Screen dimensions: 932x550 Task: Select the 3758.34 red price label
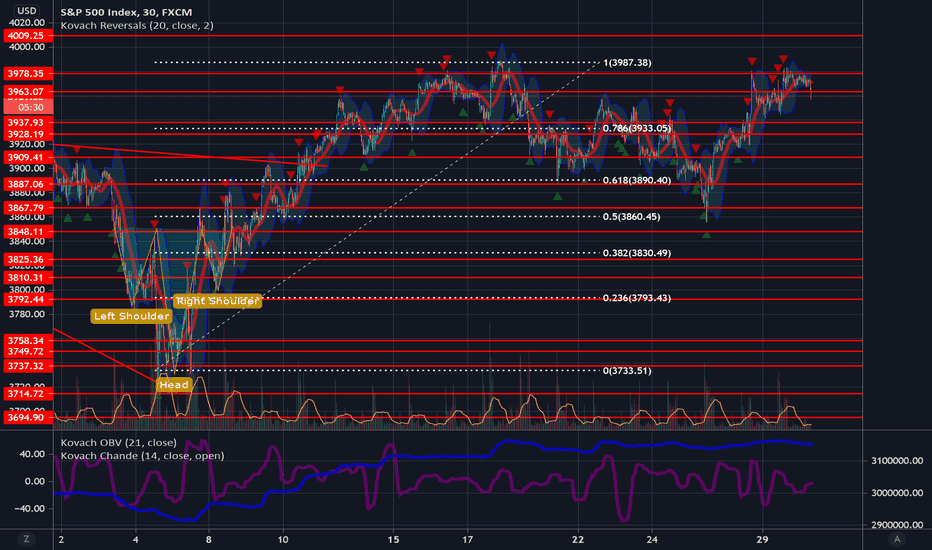click(28, 341)
